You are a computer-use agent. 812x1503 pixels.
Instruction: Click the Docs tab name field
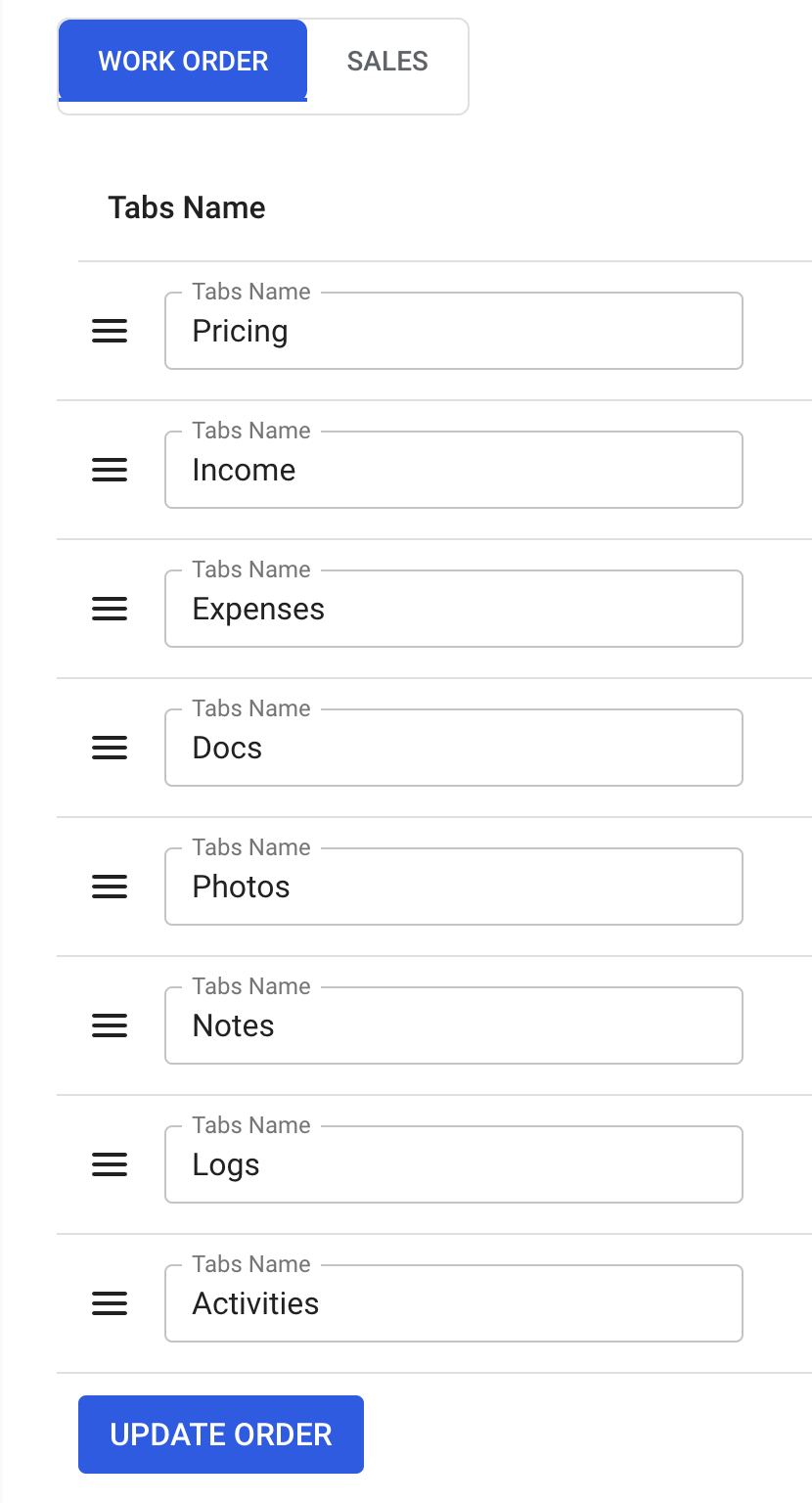453,749
